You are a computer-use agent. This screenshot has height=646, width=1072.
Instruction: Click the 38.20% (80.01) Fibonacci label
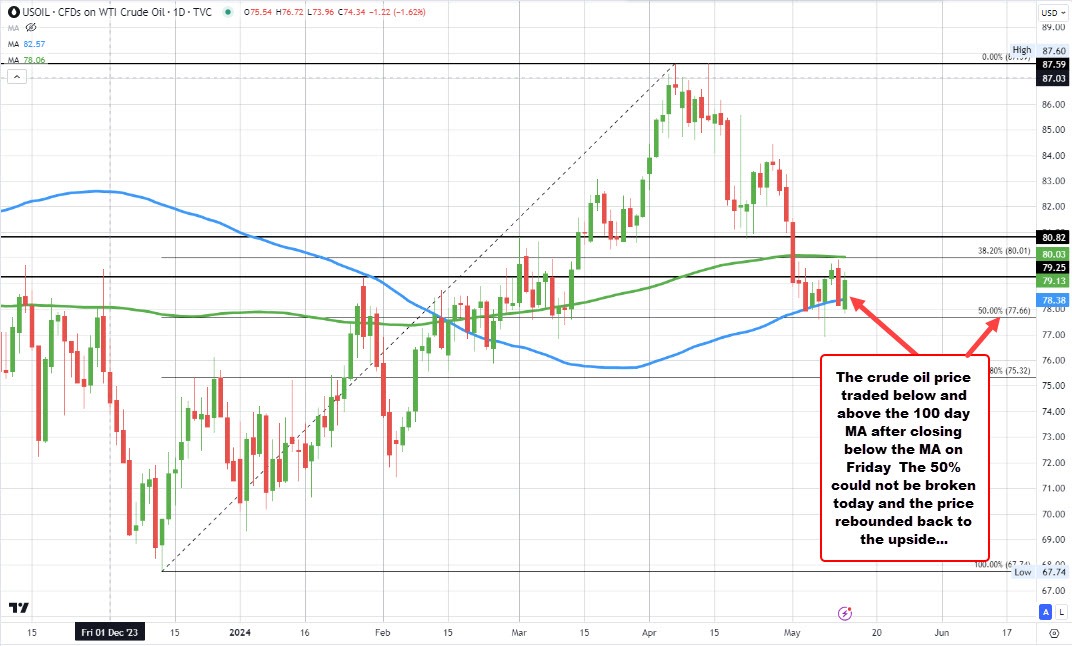[1004, 251]
